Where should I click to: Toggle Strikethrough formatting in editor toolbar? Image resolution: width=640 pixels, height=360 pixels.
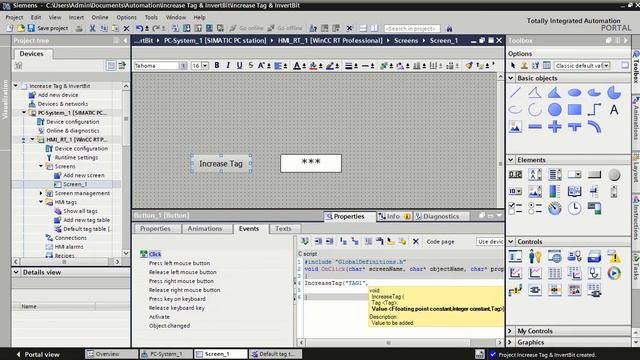251,65
